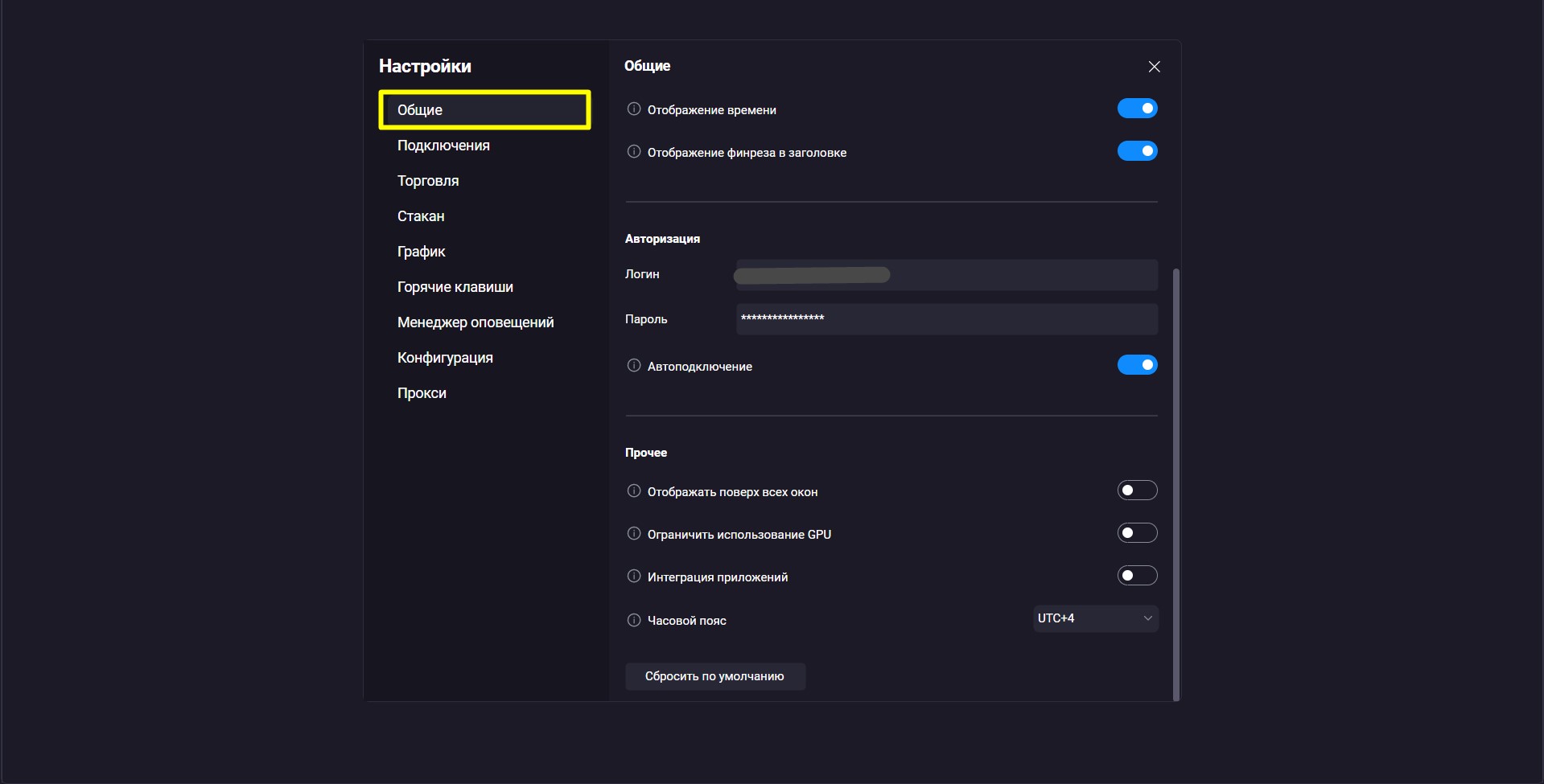
Task: Click into the Логин input field
Action: [947, 275]
